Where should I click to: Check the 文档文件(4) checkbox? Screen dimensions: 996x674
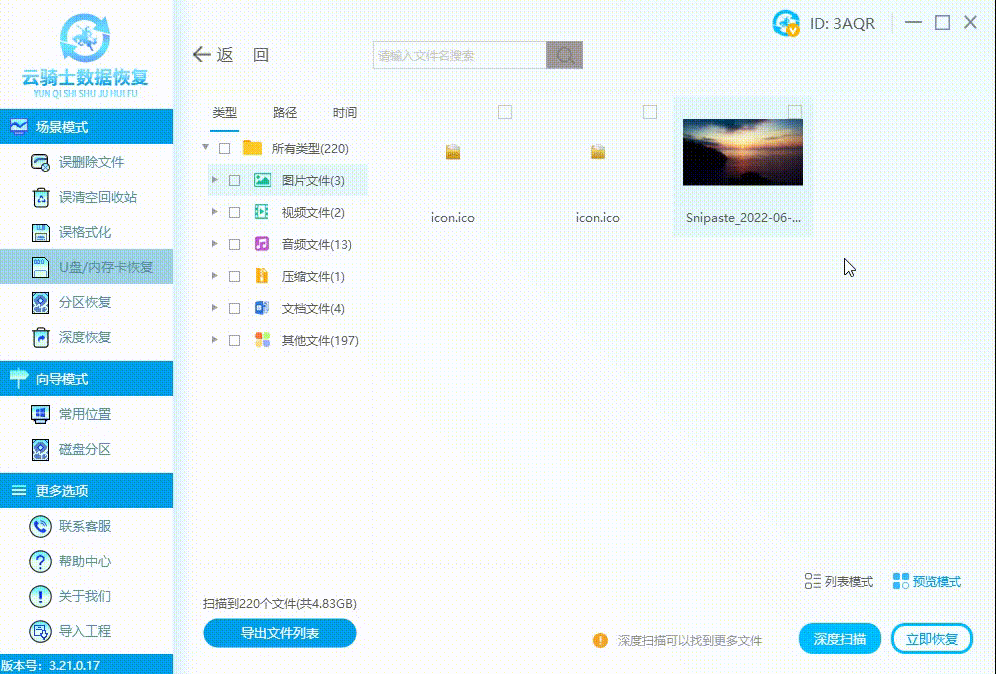(x=234, y=308)
